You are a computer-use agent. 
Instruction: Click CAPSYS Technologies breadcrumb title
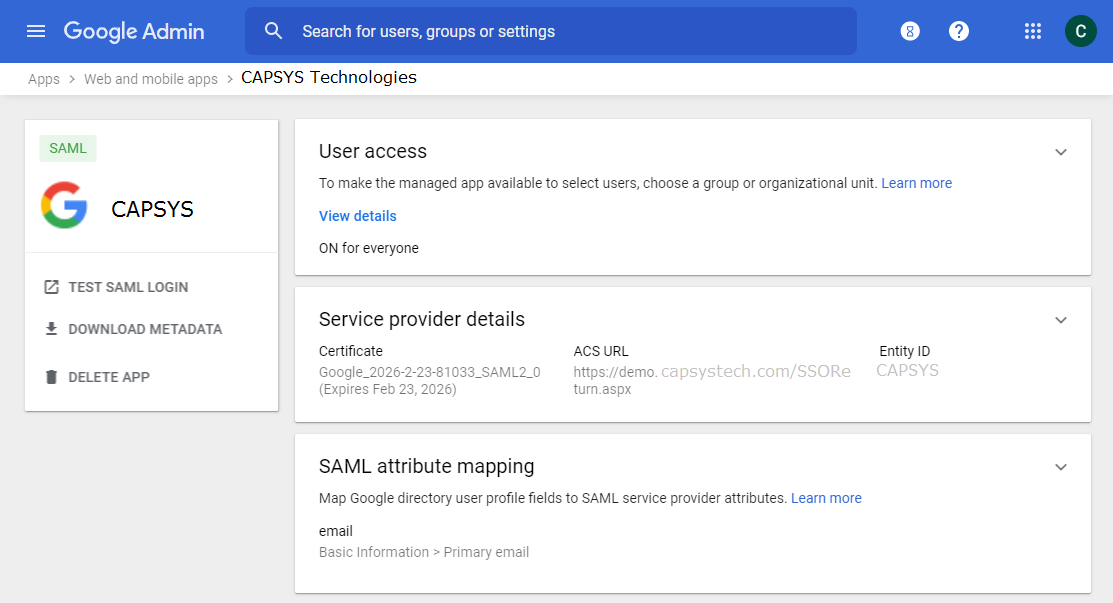pyautogui.click(x=329, y=77)
